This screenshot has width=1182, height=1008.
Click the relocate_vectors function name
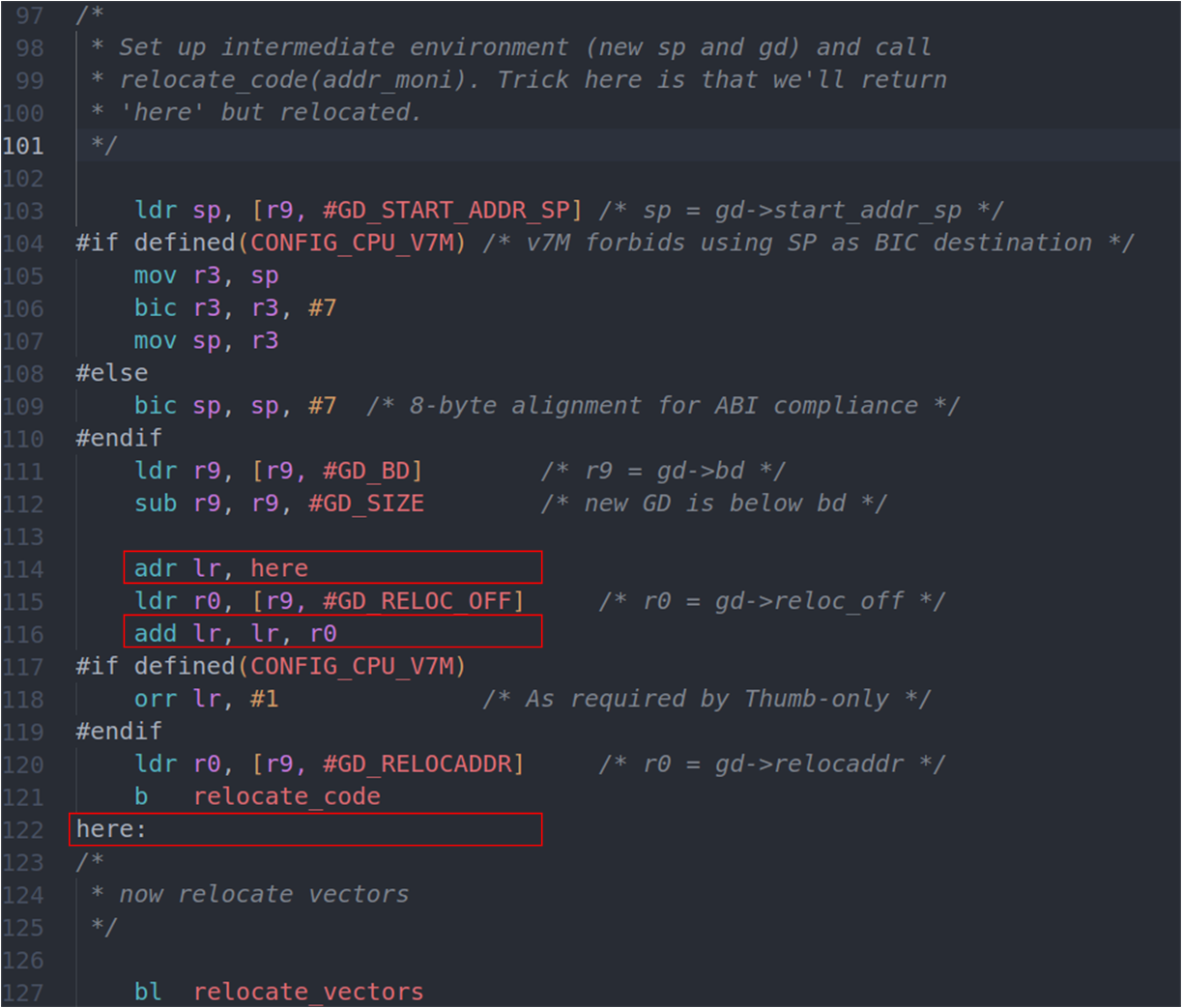[307, 992]
